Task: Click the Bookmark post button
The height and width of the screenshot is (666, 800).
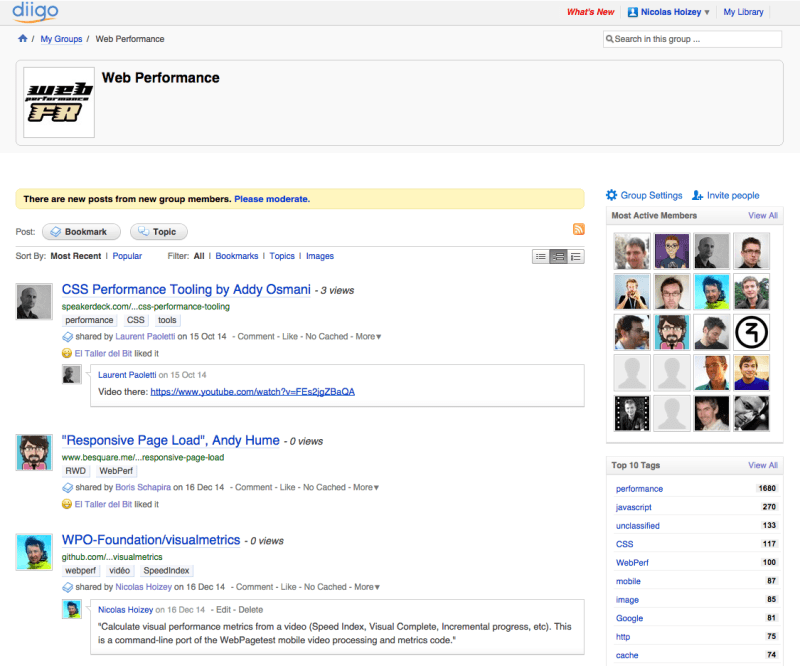Action: [81, 232]
